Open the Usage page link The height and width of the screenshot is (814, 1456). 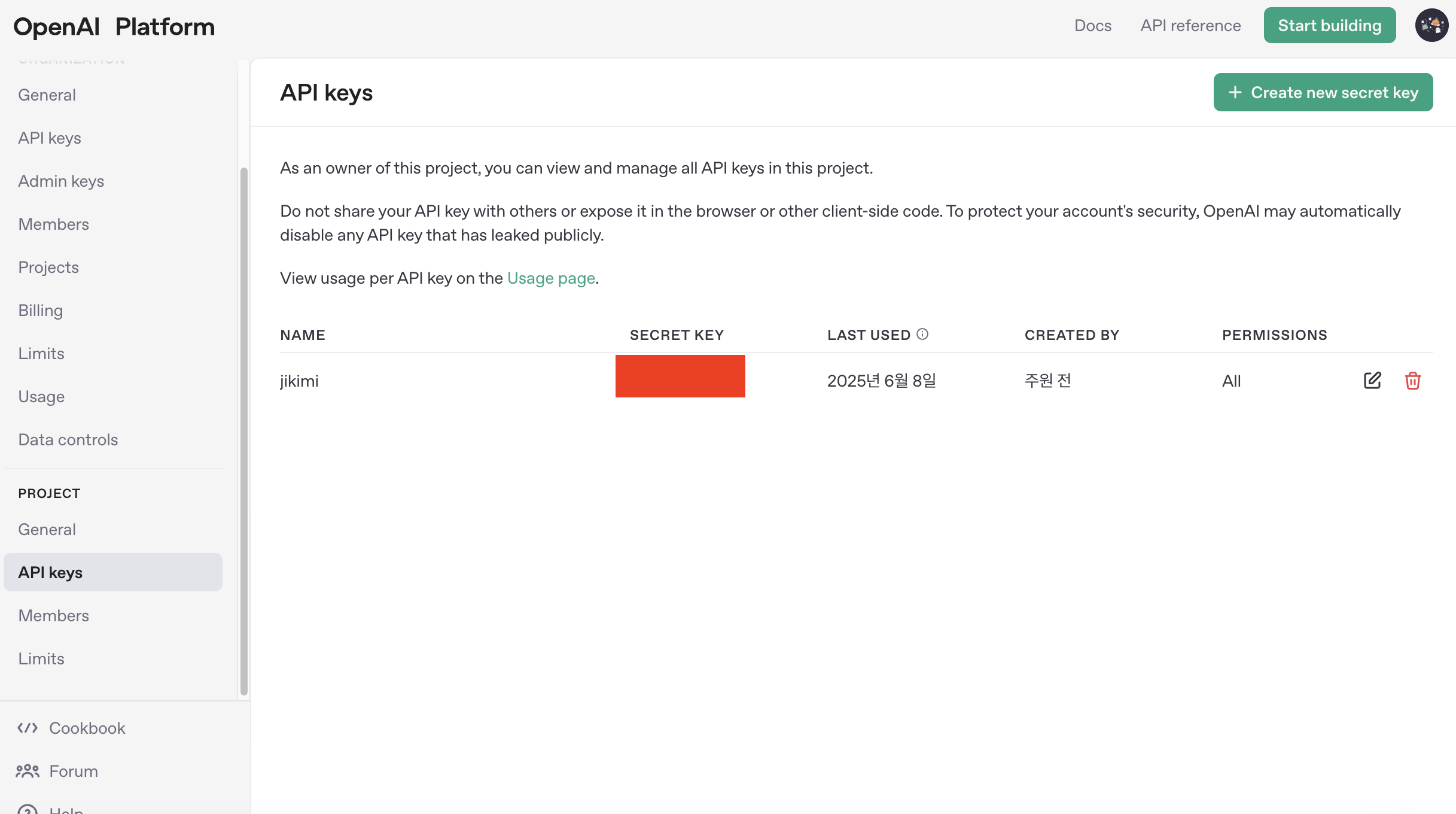point(550,278)
